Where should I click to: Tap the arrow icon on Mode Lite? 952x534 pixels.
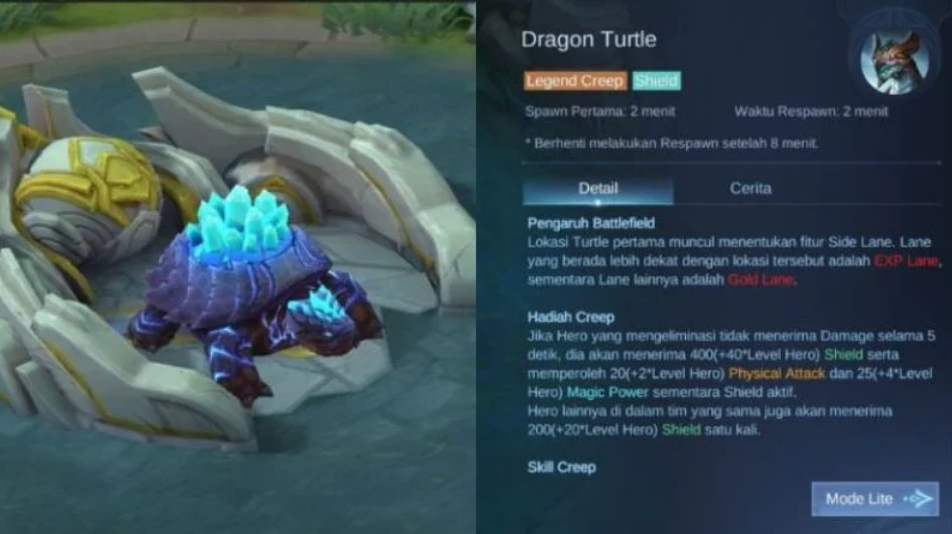(x=918, y=499)
